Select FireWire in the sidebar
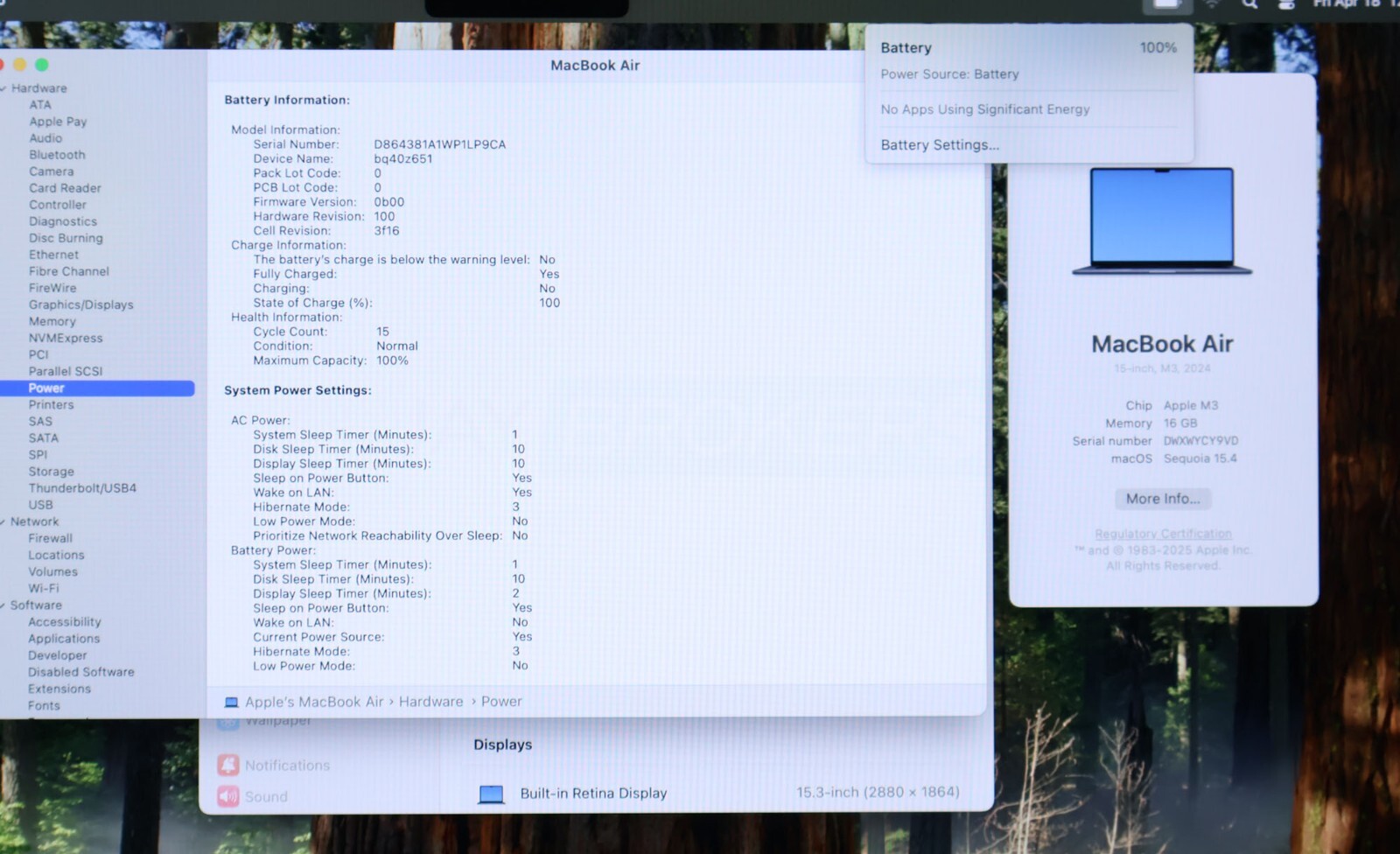This screenshot has width=1400, height=854. click(52, 288)
